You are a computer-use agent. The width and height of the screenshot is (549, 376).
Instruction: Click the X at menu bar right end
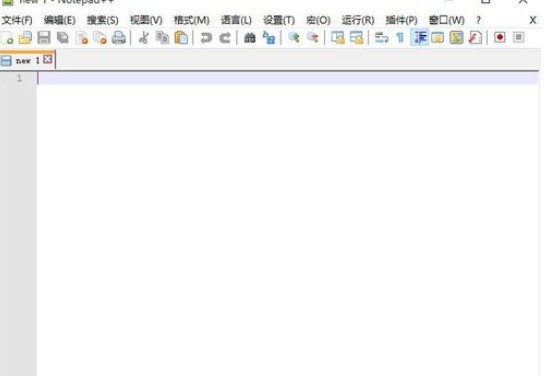tap(533, 20)
